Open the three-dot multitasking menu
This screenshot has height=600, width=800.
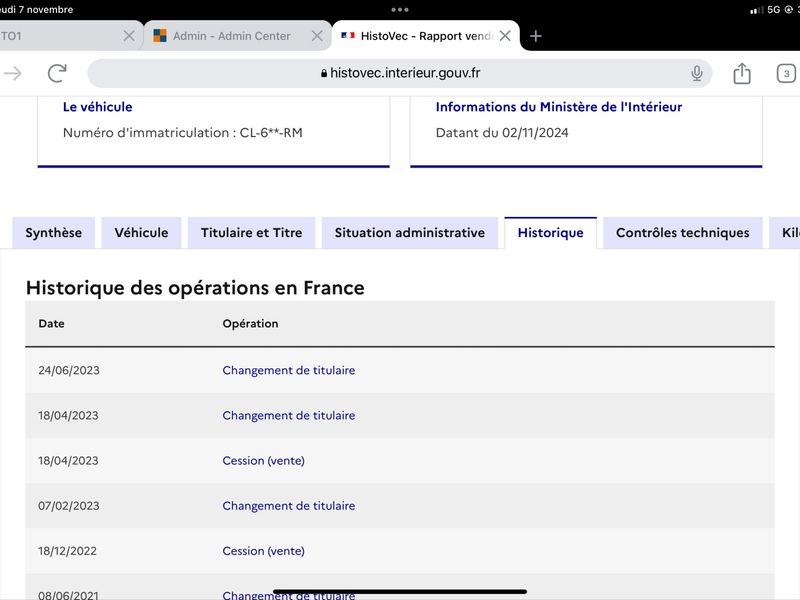[399, 10]
